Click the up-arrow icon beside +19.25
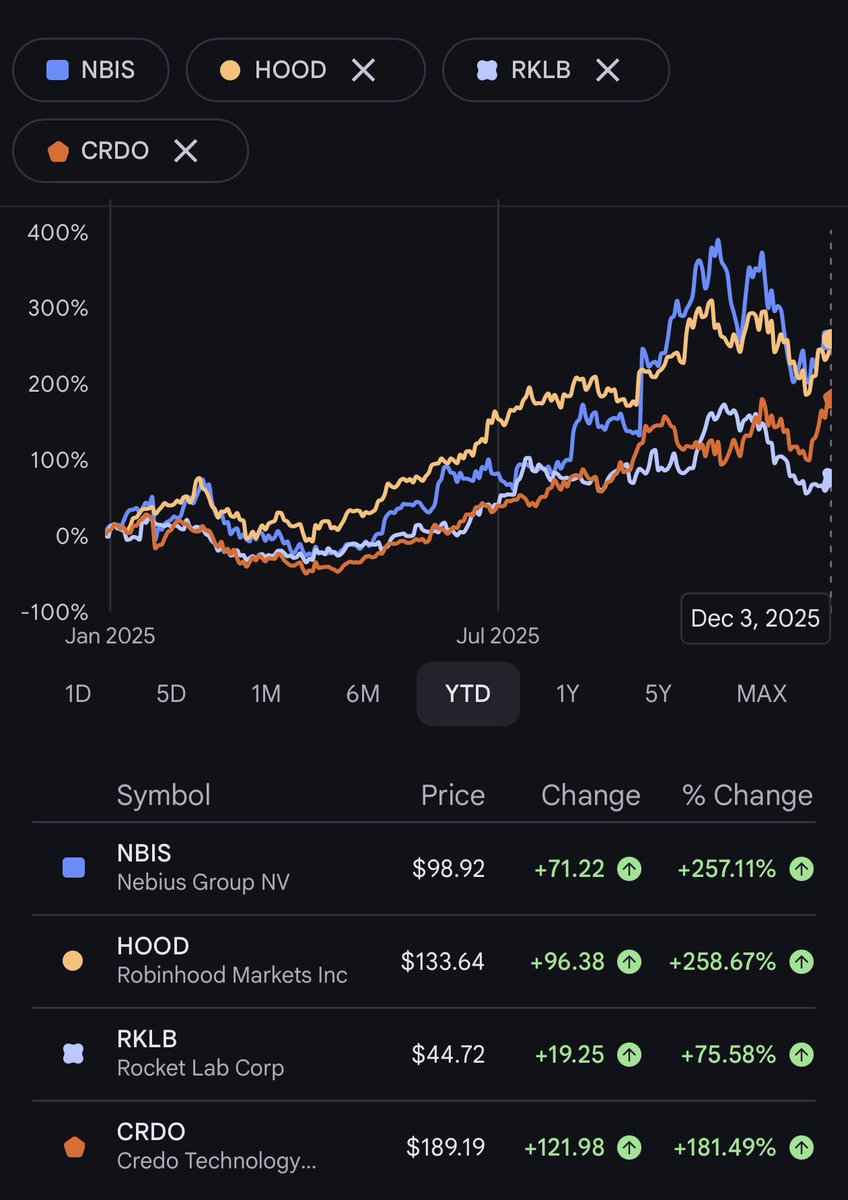Image resolution: width=848 pixels, height=1200 pixels. click(x=628, y=1055)
